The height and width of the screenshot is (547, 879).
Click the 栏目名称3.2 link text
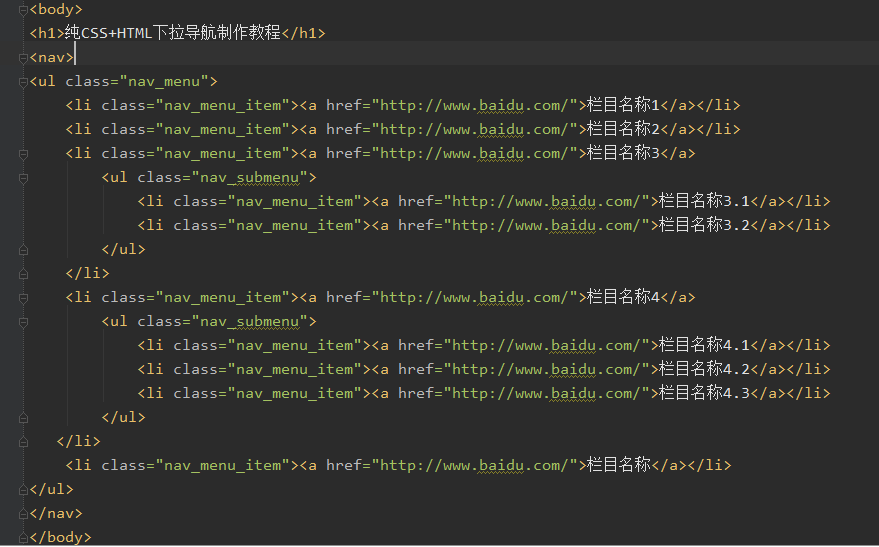pos(704,225)
